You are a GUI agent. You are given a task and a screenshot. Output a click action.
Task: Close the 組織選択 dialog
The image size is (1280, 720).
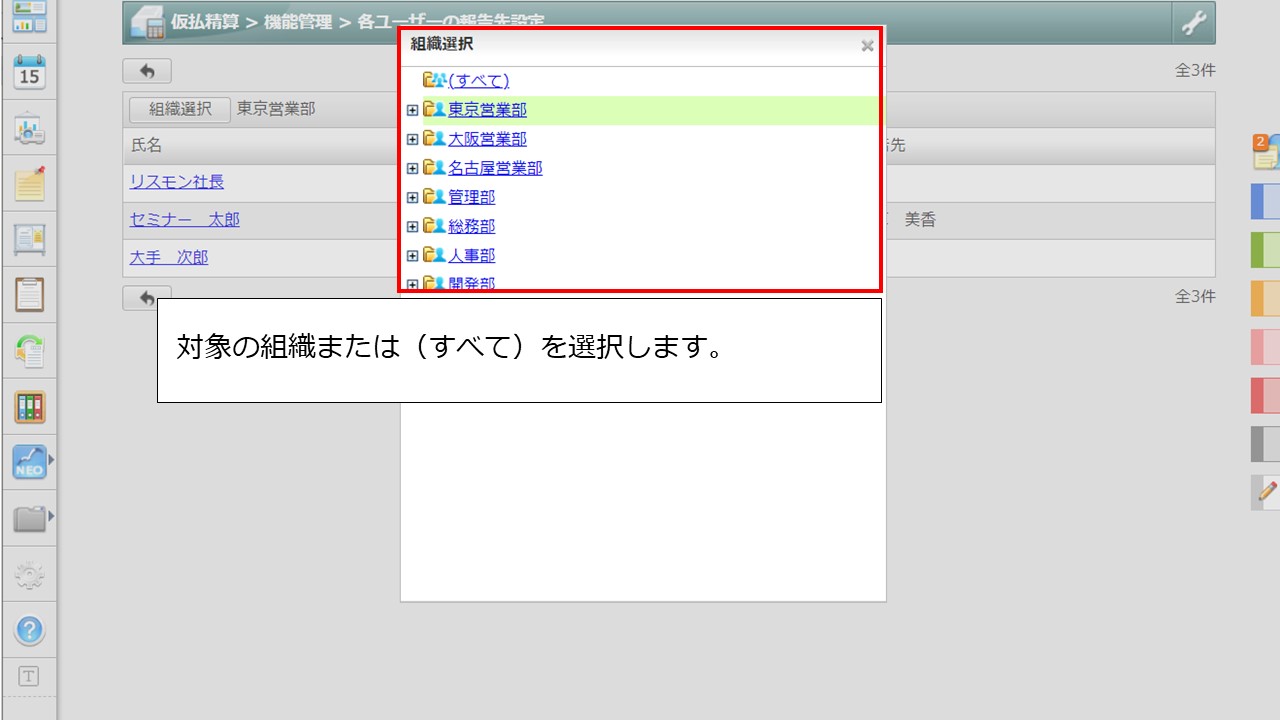pyautogui.click(x=867, y=45)
